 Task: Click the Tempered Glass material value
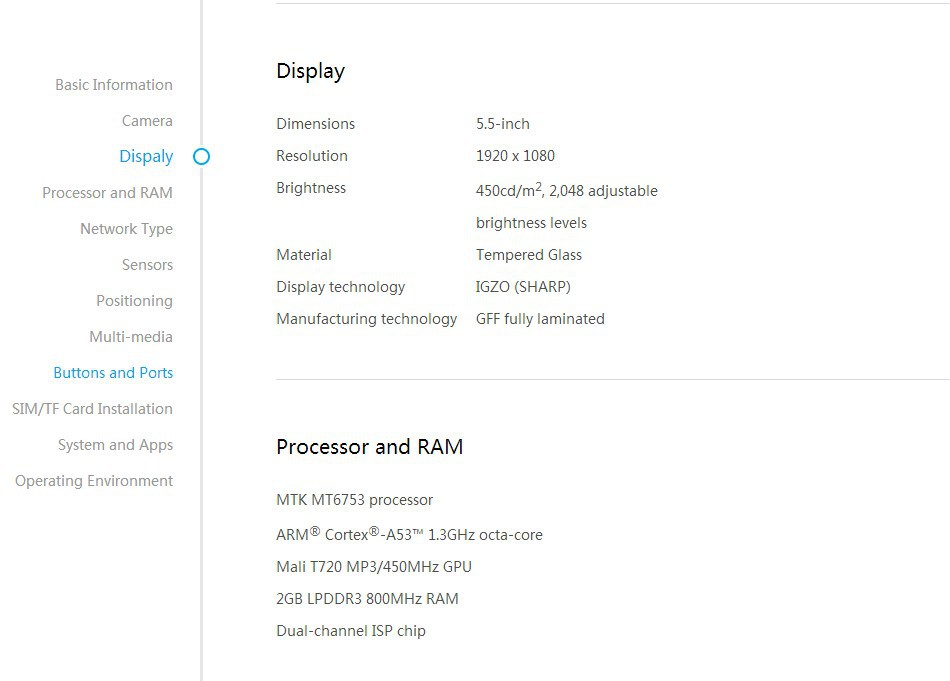[x=528, y=255]
